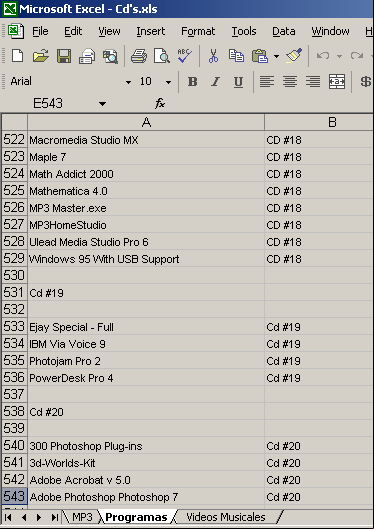Switch to the Videos Musicales sheet tab
This screenshot has width=374, height=529.
(x=226, y=517)
